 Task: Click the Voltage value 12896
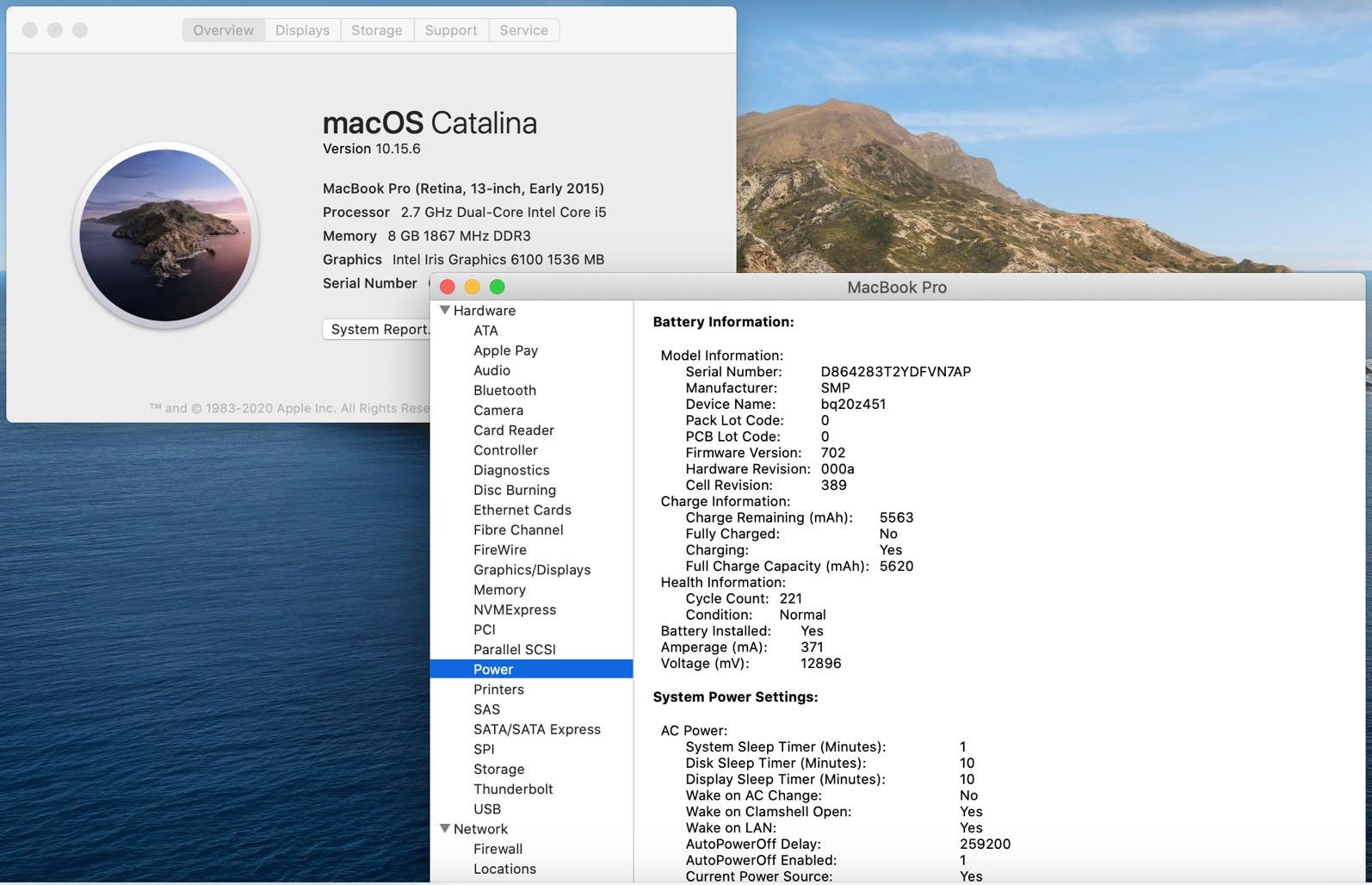click(x=820, y=663)
